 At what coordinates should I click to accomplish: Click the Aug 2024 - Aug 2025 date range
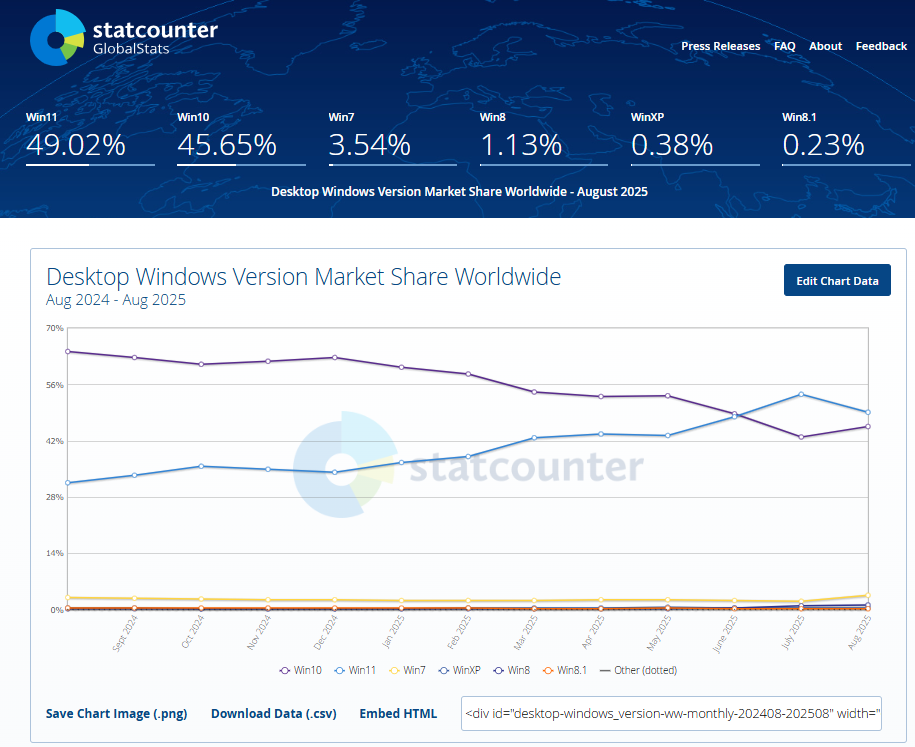[x=116, y=300]
